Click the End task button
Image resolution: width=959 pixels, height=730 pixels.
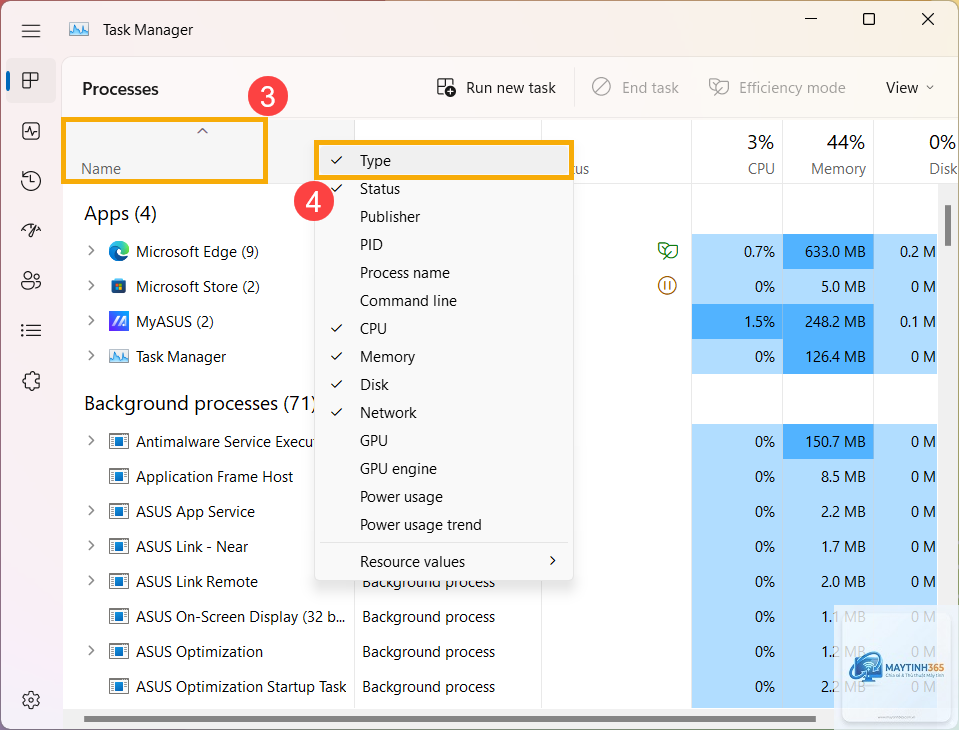(x=635, y=87)
